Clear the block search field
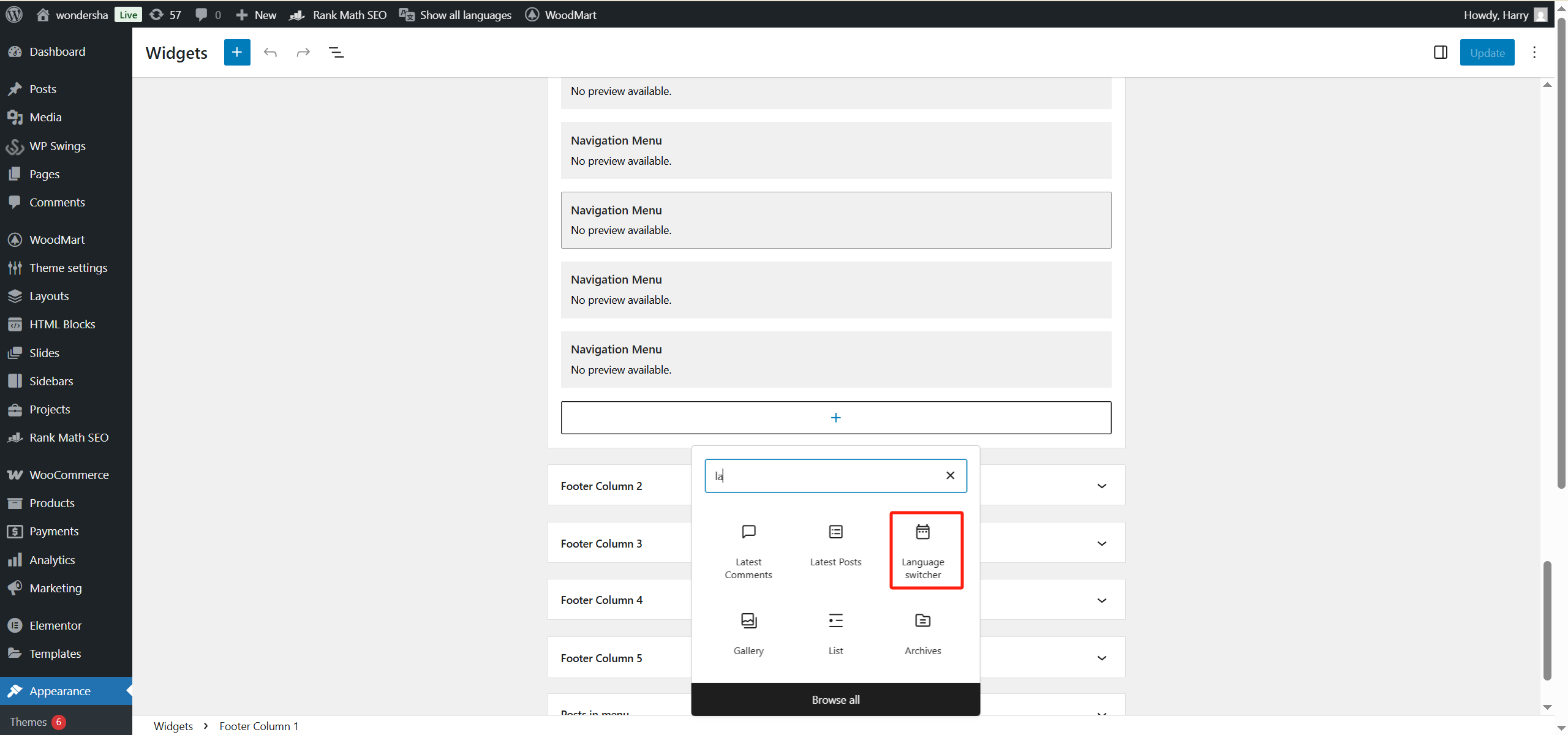This screenshot has width=1568, height=735. pyautogui.click(x=949, y=475)
